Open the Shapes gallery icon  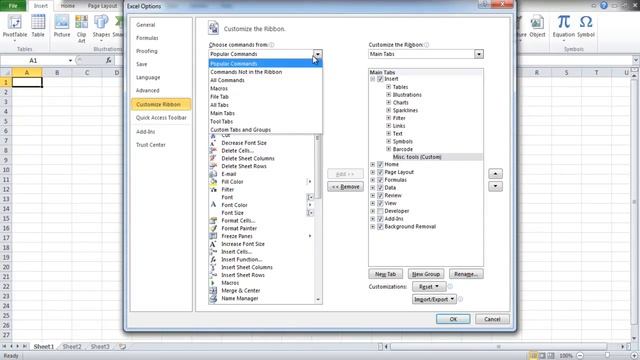click(101, 22)
